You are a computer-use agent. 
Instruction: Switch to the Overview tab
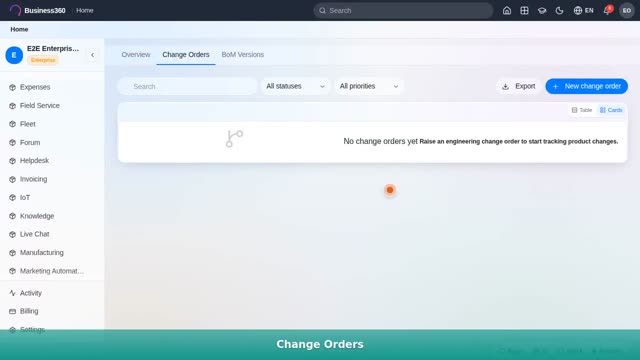click(136, 55)
